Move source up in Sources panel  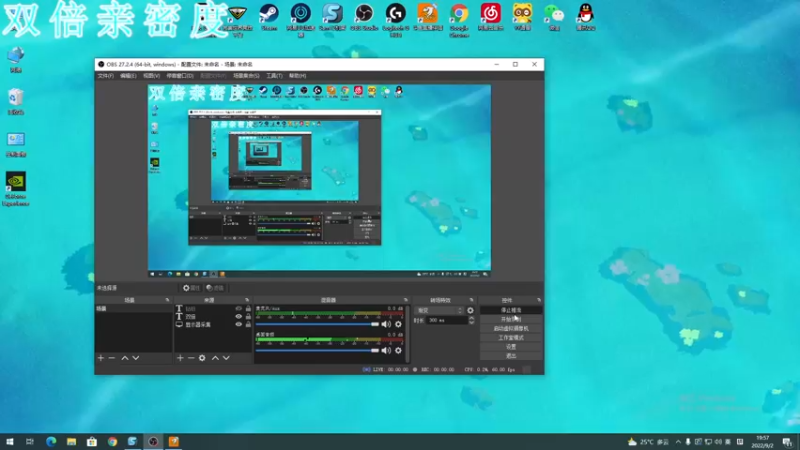point(215,358)
